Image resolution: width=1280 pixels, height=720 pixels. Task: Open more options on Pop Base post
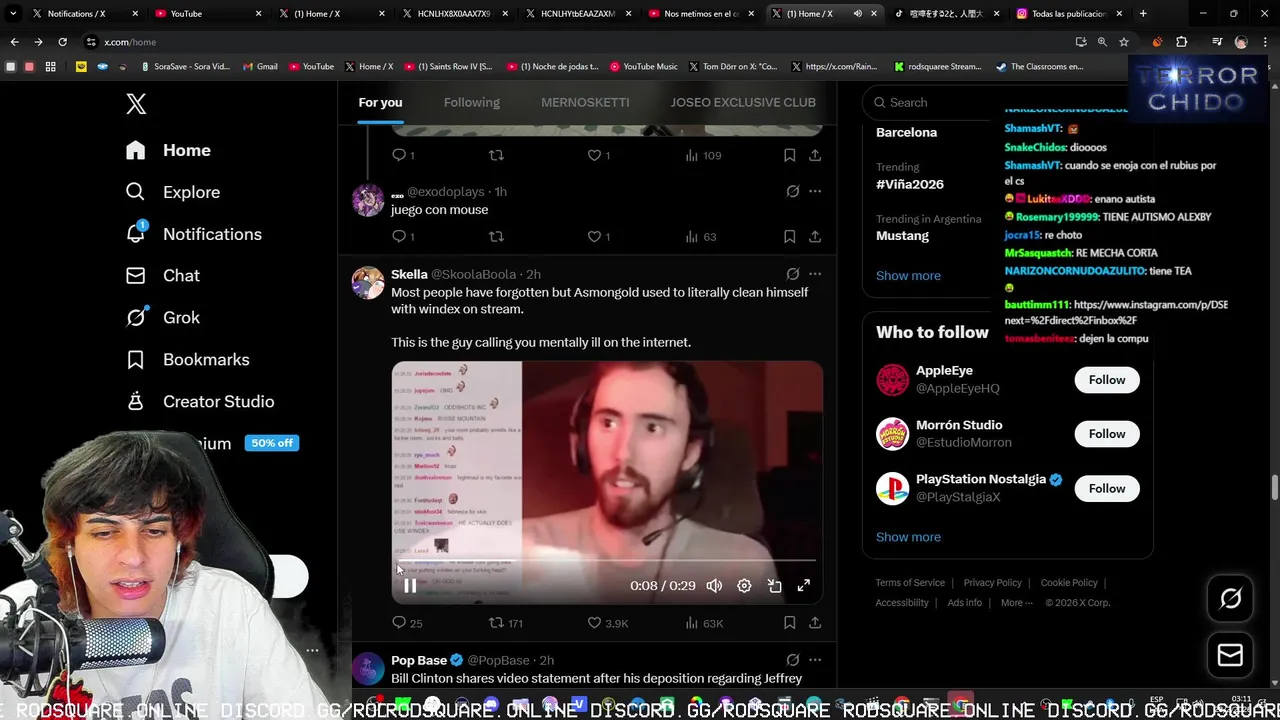tap(815, 660)
